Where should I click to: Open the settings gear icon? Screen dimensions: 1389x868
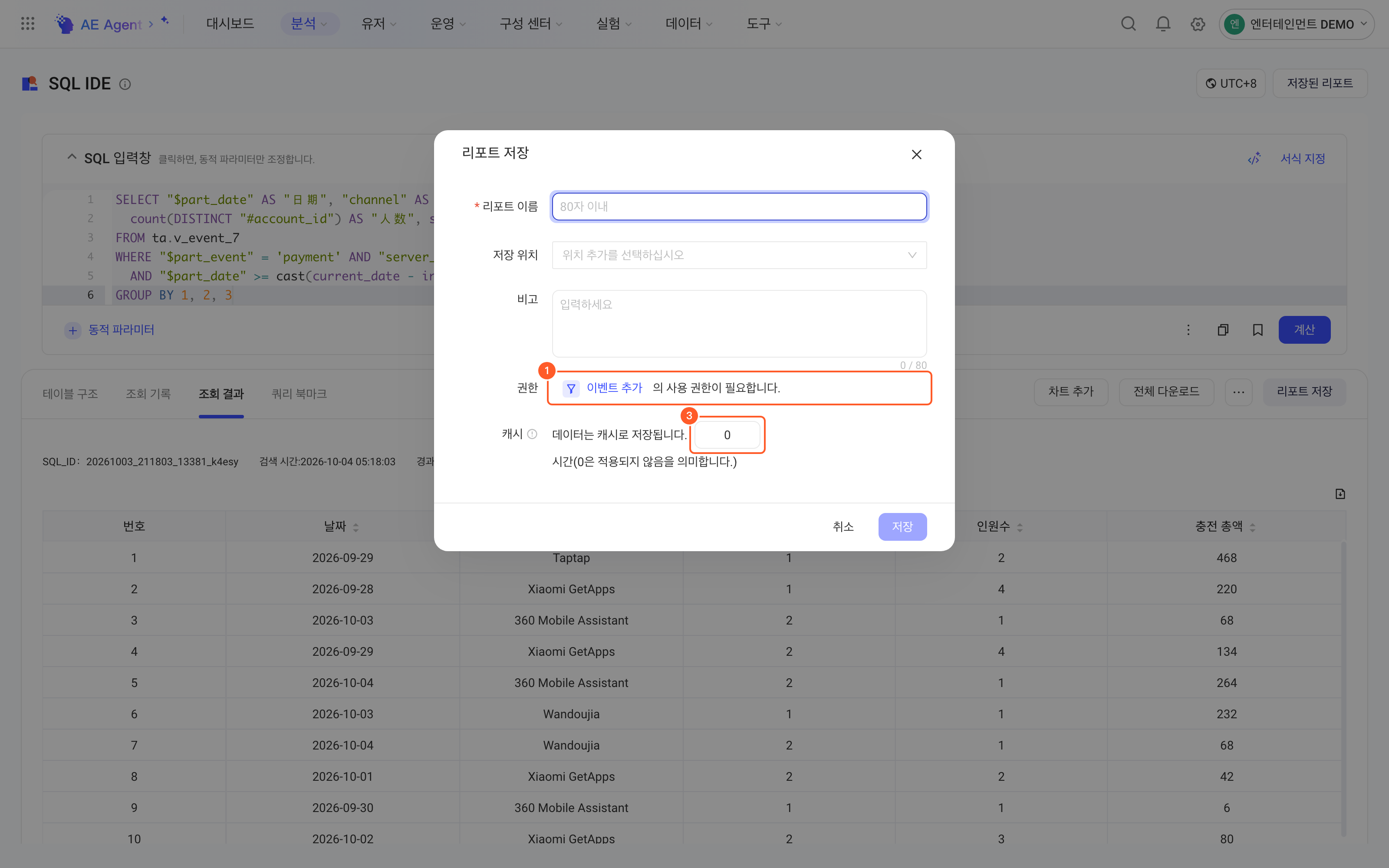tap(1197, 24)
